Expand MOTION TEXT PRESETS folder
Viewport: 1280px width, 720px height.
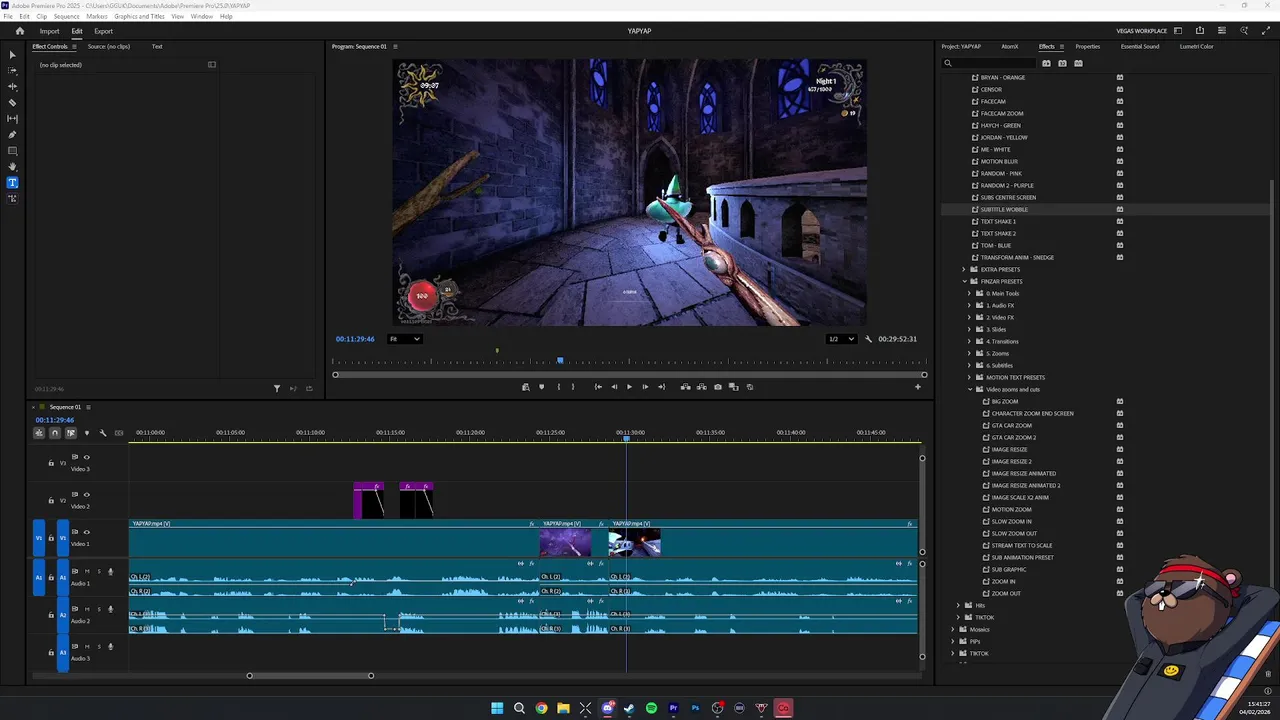point(970,377)
